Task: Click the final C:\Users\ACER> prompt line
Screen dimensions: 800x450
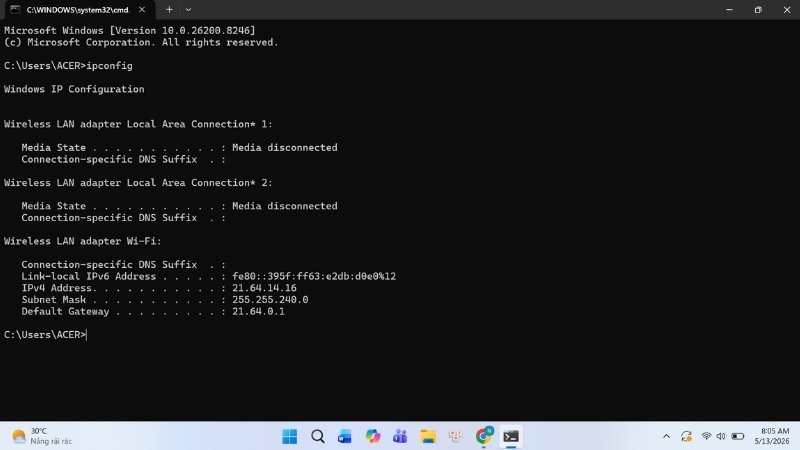Action: 45,335
